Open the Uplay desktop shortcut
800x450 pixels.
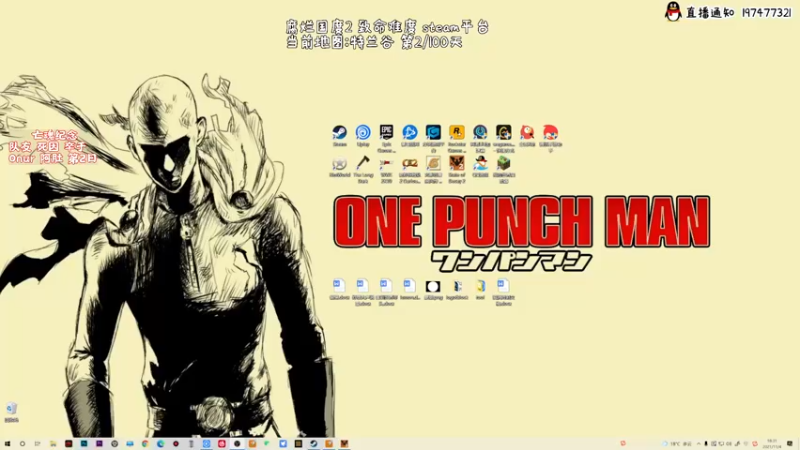coord(363,136)
